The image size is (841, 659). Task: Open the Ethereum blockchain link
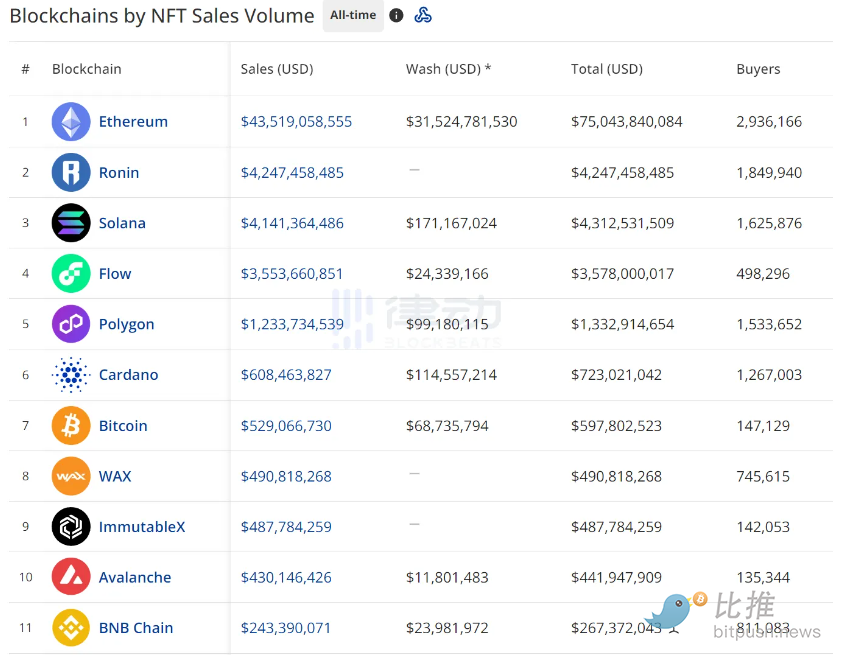click(x=133, y=122)
